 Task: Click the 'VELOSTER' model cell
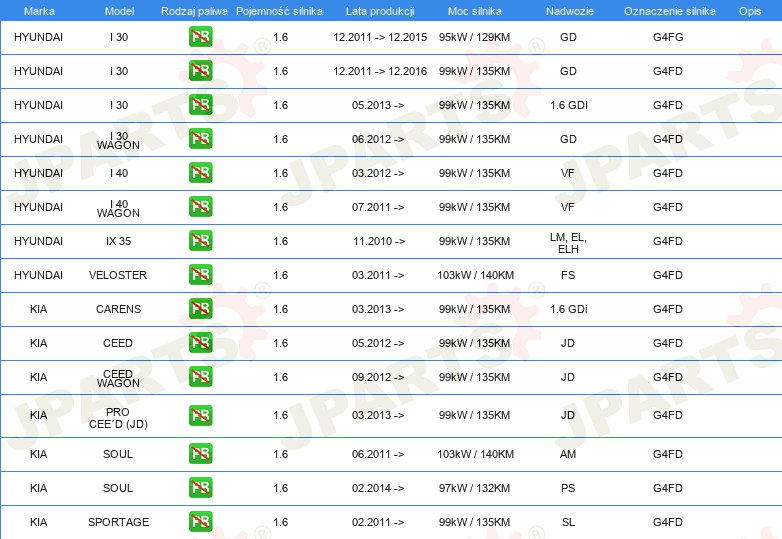[118, 275]
